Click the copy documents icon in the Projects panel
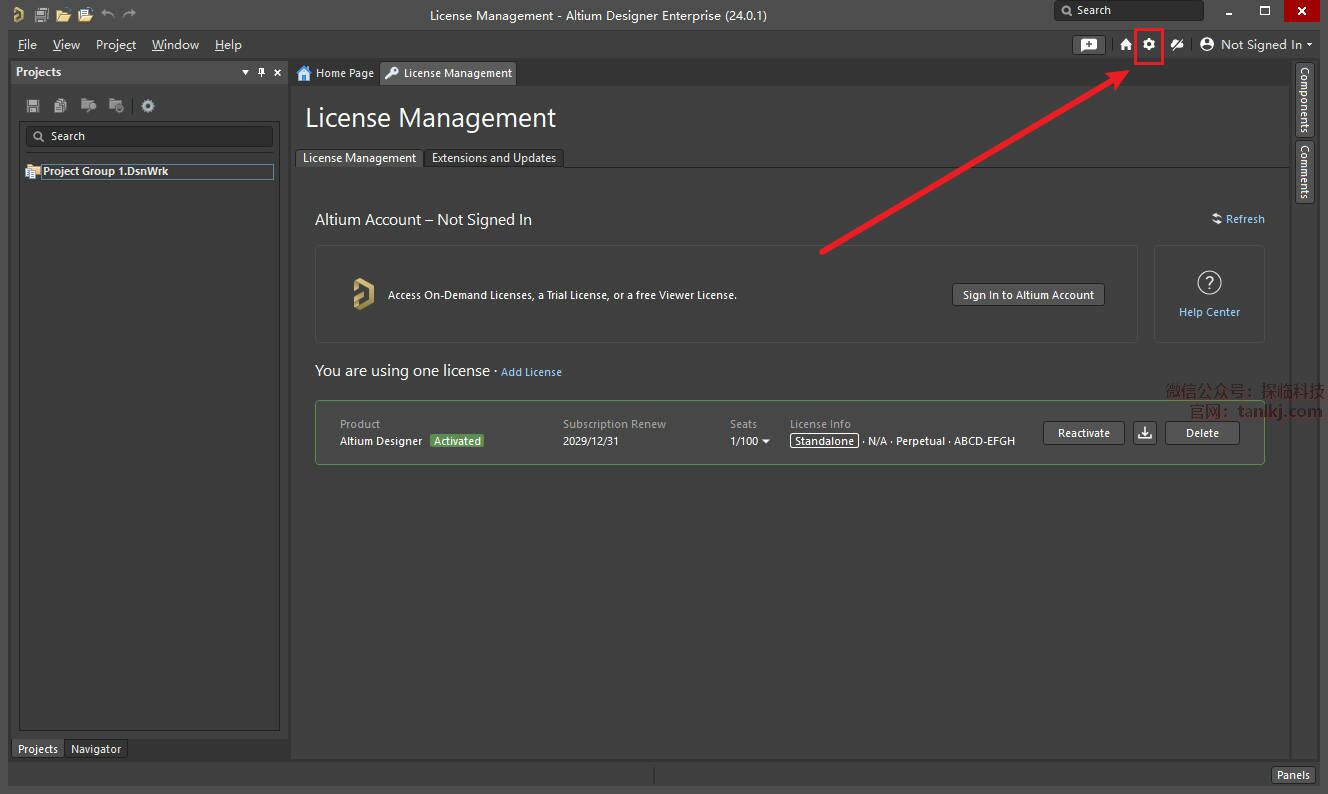The height and width of the screenshot is (794, 1328). click(61, 106)
